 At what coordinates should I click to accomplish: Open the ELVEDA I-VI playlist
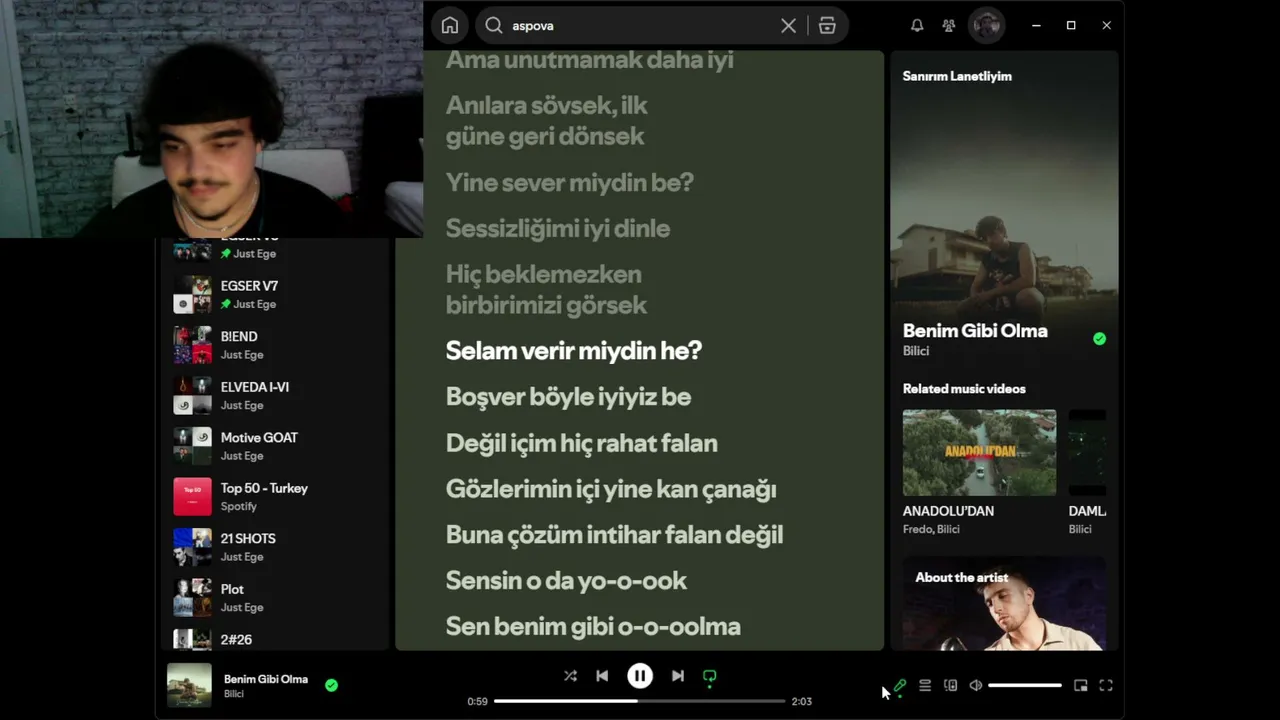point(275,395)
